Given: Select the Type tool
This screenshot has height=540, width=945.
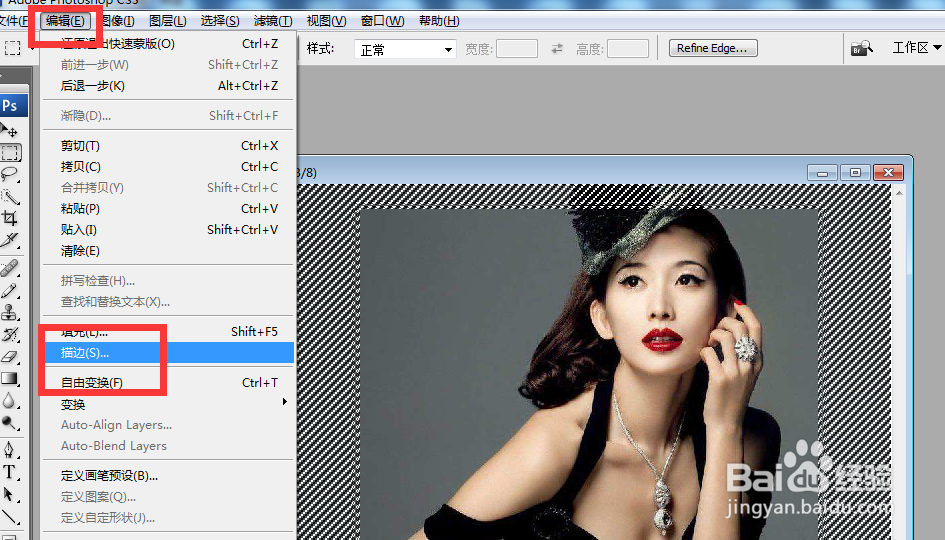Looking at the screenshot, I should pyautogui.click(x=10, y=472).
